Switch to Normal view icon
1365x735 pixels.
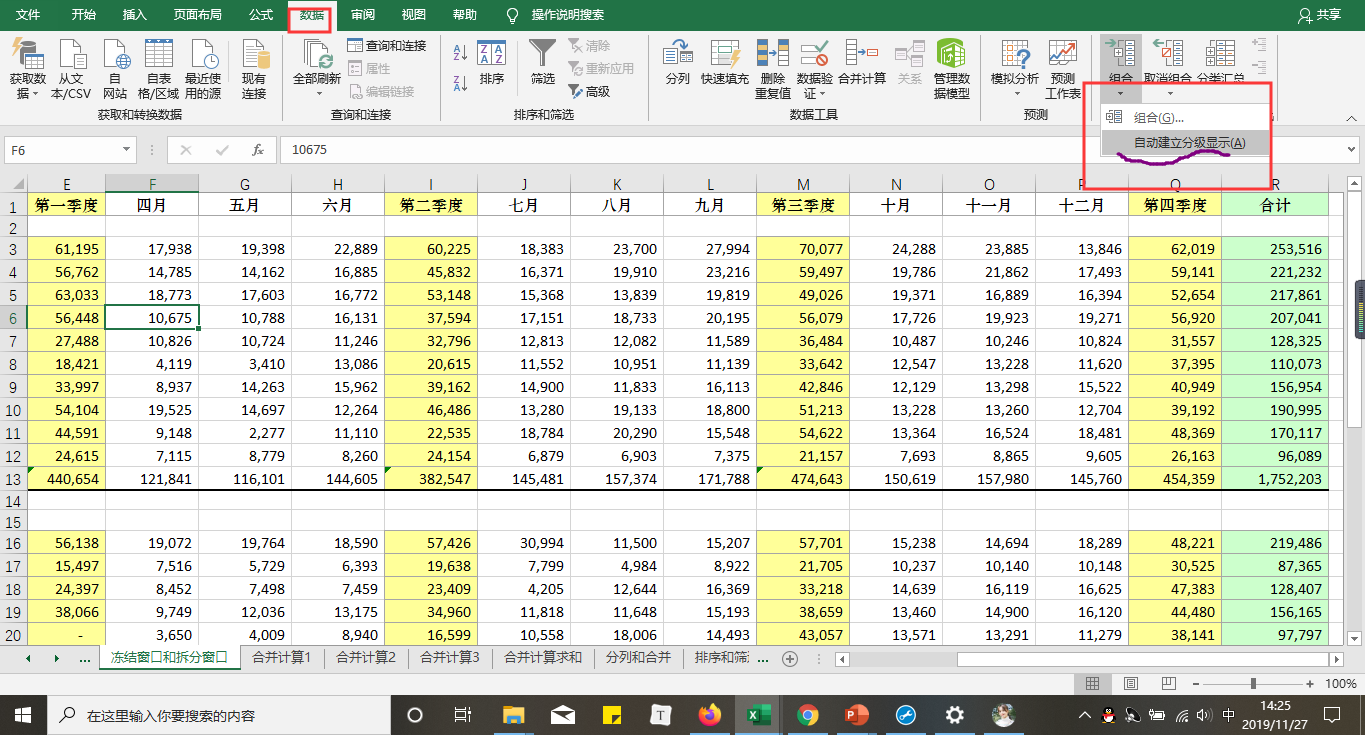pos(1093,684)
